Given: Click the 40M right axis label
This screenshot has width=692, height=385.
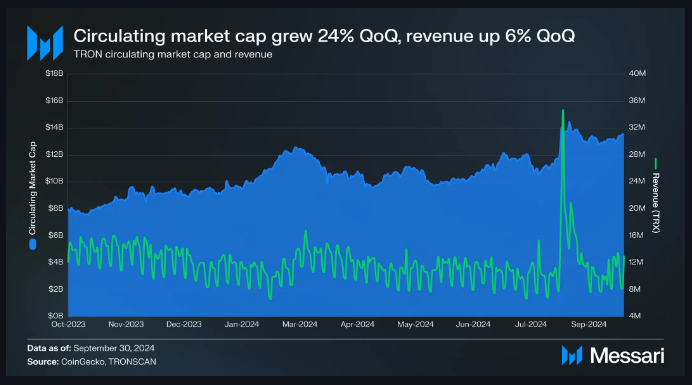Looking at the screenshot, I should click(637, 73).
